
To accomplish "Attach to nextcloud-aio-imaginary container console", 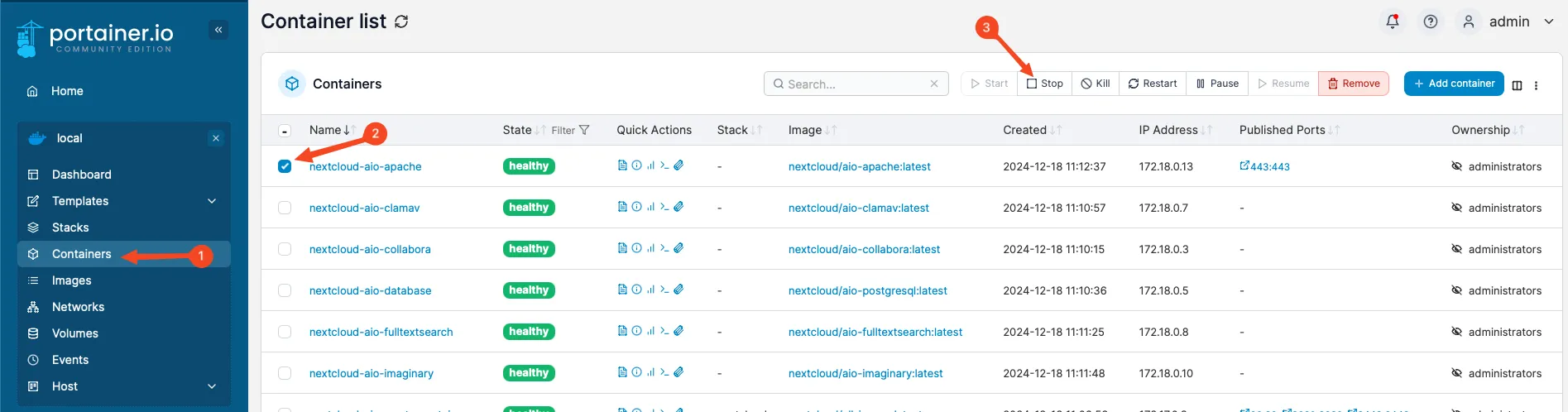I will (x=679, y=372).
